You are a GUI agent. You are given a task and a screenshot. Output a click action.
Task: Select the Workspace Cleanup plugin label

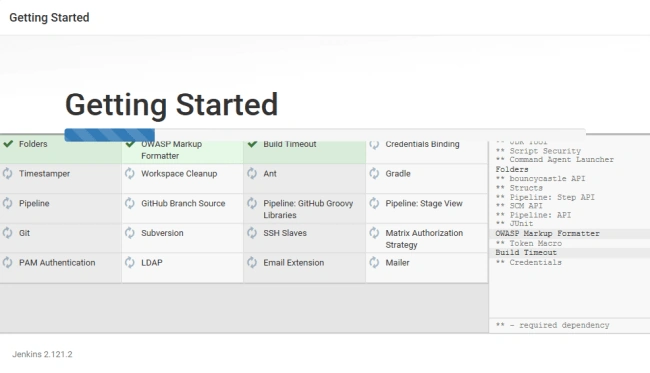[x=179, y=174]
